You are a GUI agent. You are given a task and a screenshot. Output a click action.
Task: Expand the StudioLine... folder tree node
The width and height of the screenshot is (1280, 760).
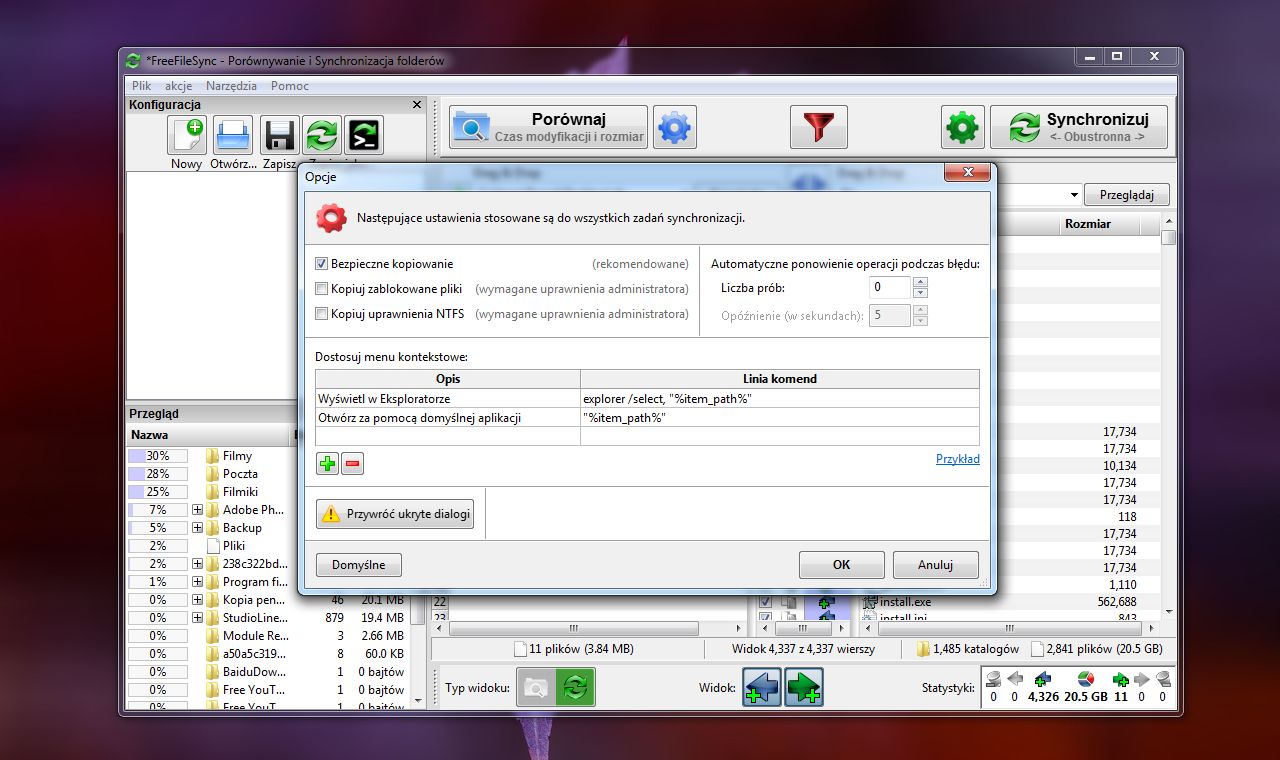click(197, 618)
